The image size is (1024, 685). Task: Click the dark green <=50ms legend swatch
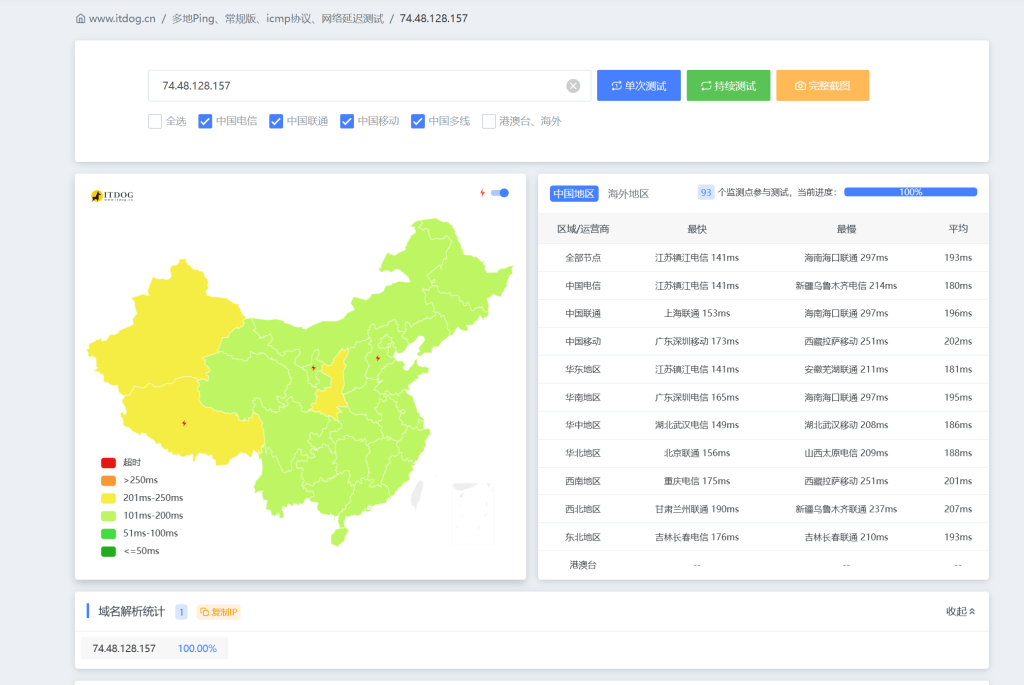coord(108,551)
